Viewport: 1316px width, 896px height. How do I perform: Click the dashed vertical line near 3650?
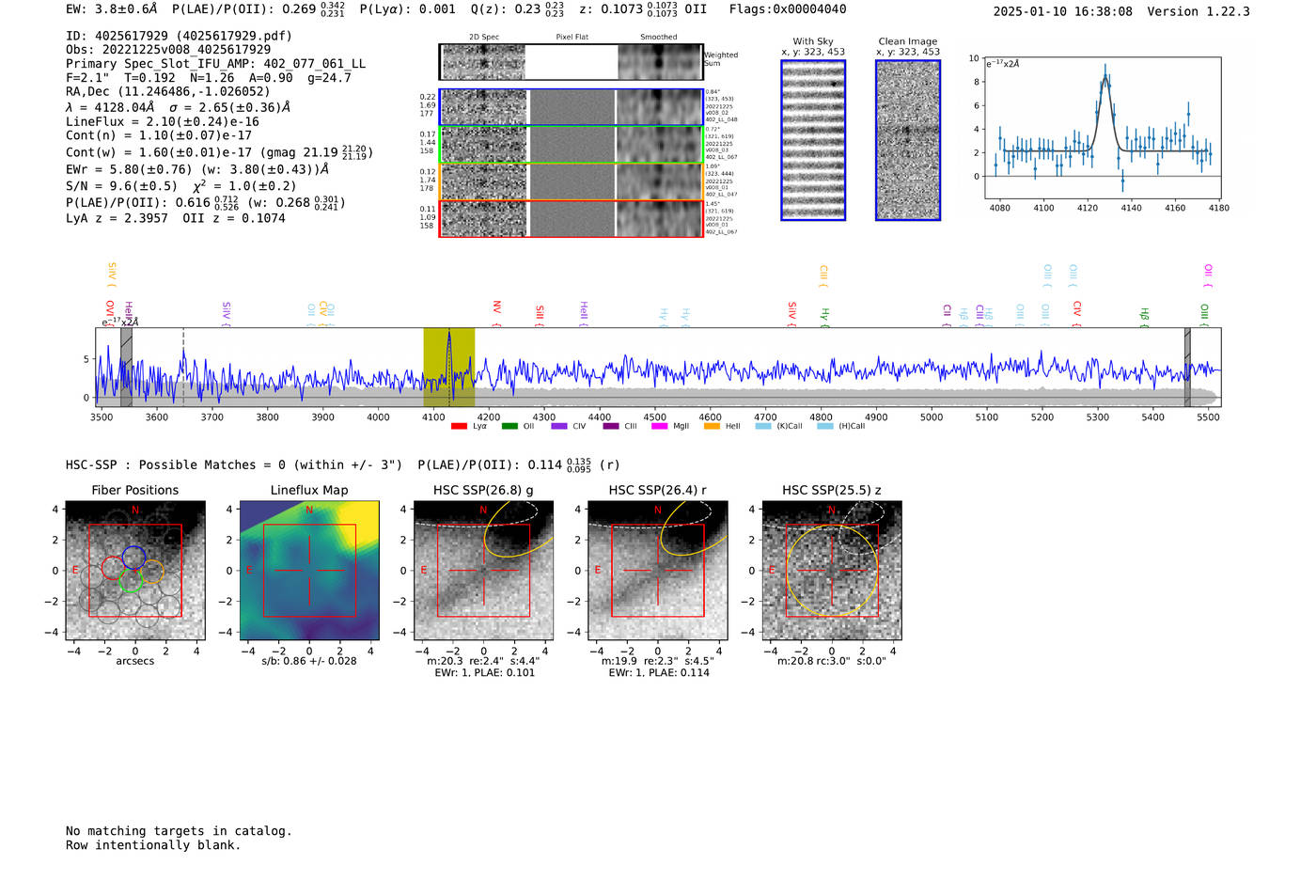183,367
